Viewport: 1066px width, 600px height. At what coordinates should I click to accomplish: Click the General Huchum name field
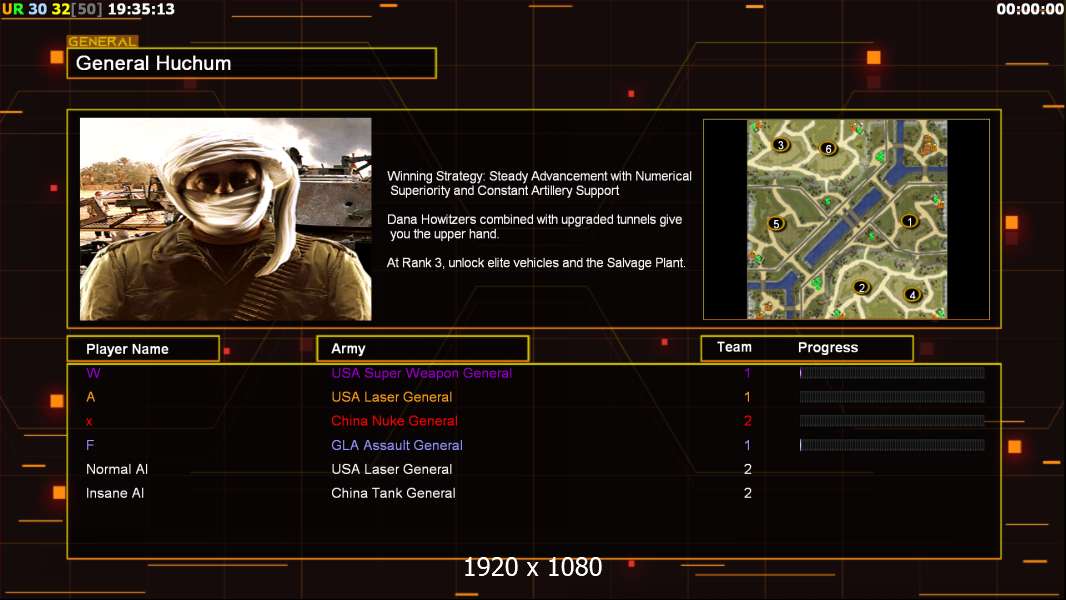251,63
